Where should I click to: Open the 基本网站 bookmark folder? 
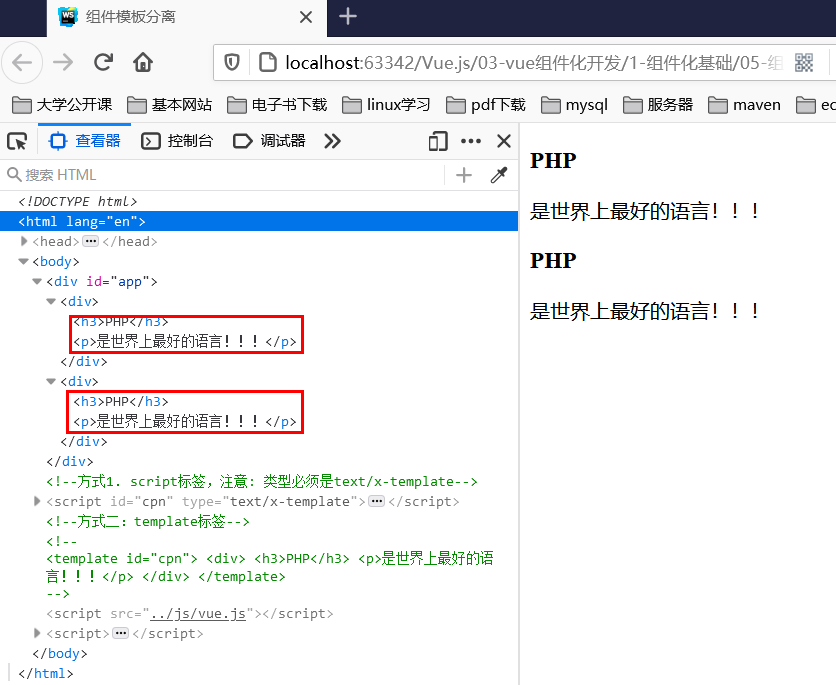coord(170,105)
